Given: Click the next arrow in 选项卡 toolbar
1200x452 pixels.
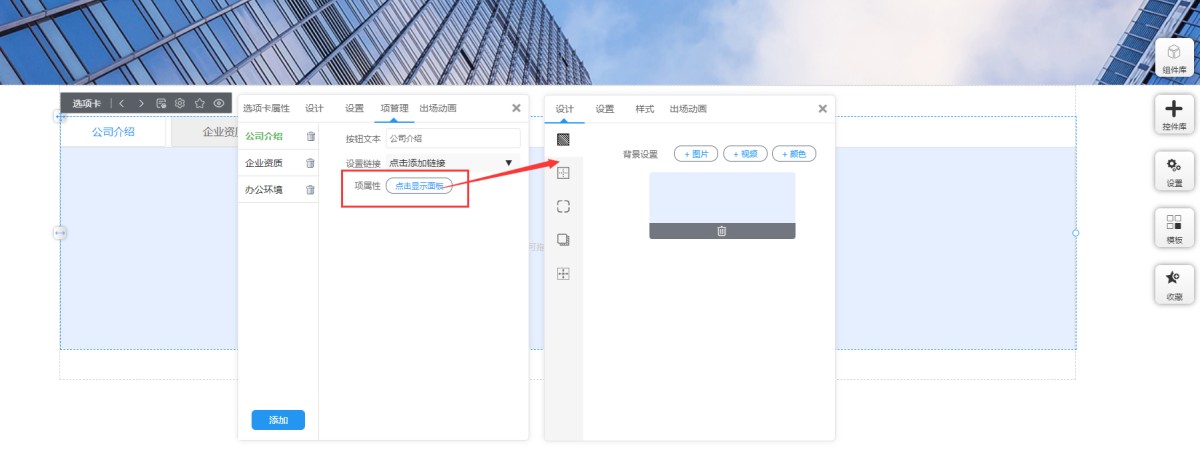Looking at the screenshot, I should pos(141,103).
